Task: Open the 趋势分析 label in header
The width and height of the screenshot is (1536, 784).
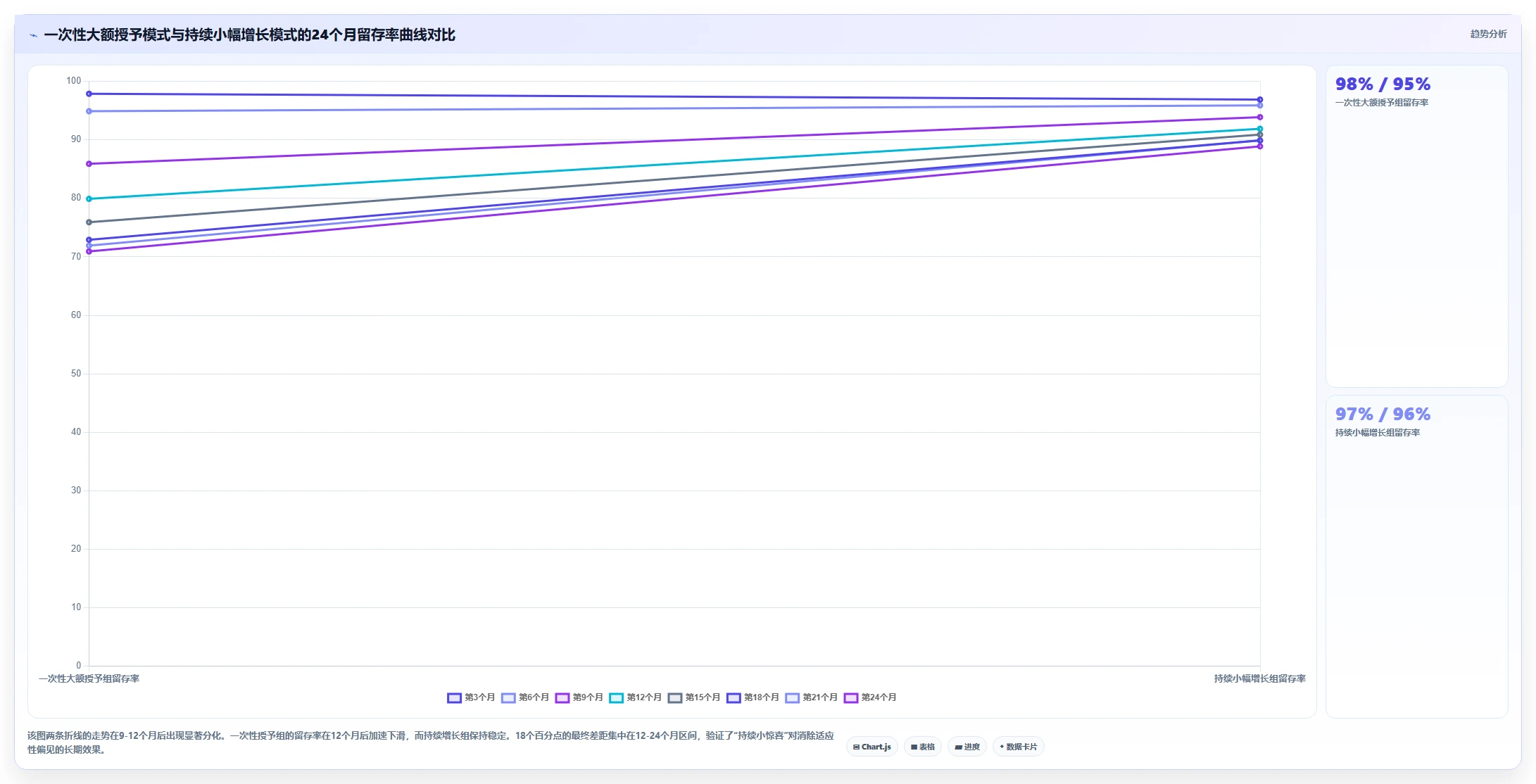Action: 1488,34
